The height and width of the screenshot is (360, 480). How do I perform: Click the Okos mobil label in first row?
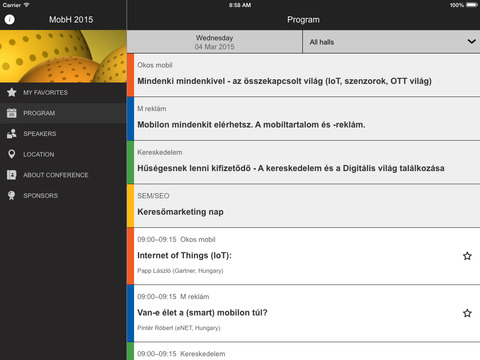click(x=155, y=65)
